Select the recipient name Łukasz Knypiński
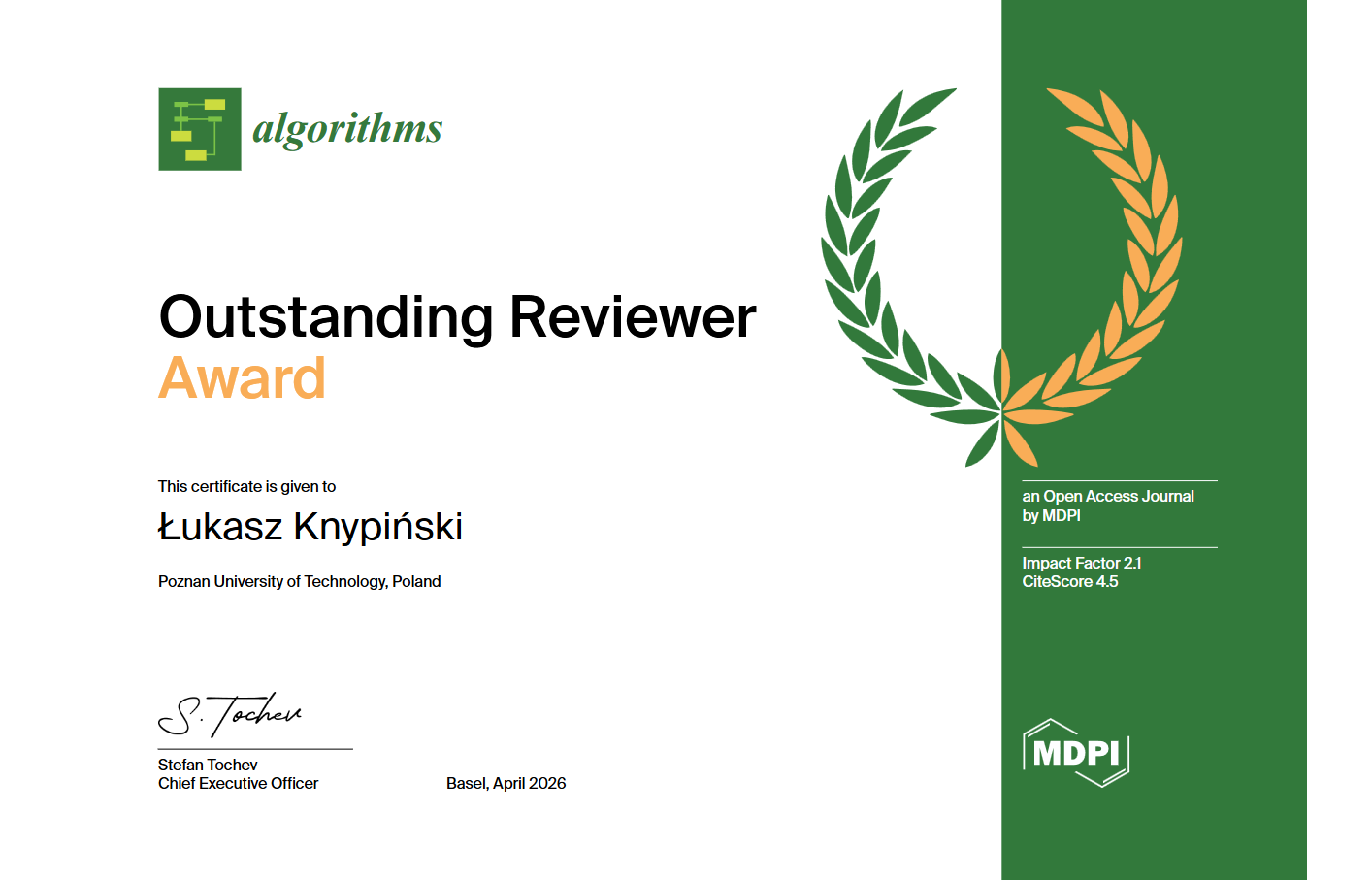The height and width of the screenshot is (880, 1372). pyautogui.click(x=310, y=528)
